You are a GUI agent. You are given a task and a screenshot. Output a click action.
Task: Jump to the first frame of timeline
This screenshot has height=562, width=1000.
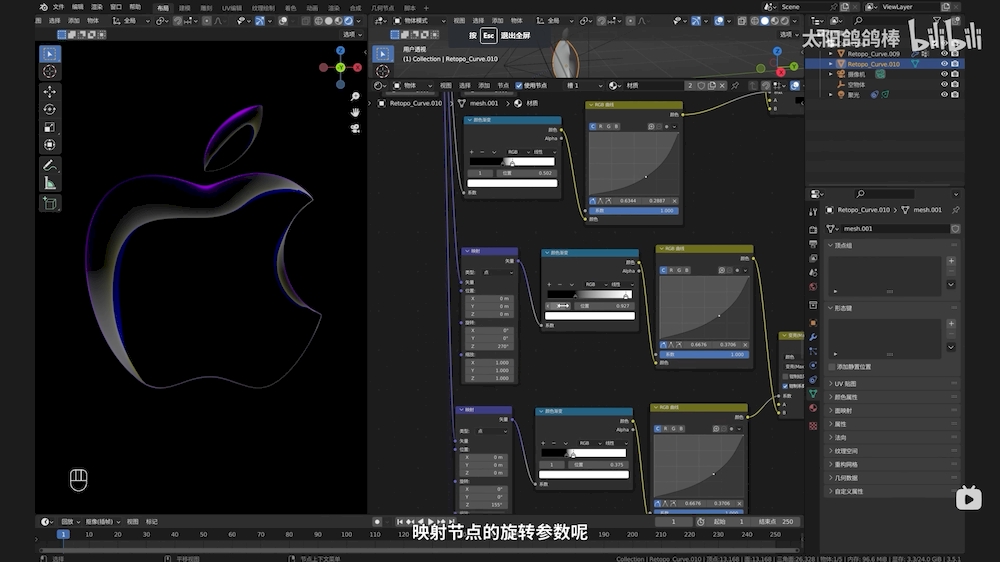pyautogui.click(x=400, y=522)
